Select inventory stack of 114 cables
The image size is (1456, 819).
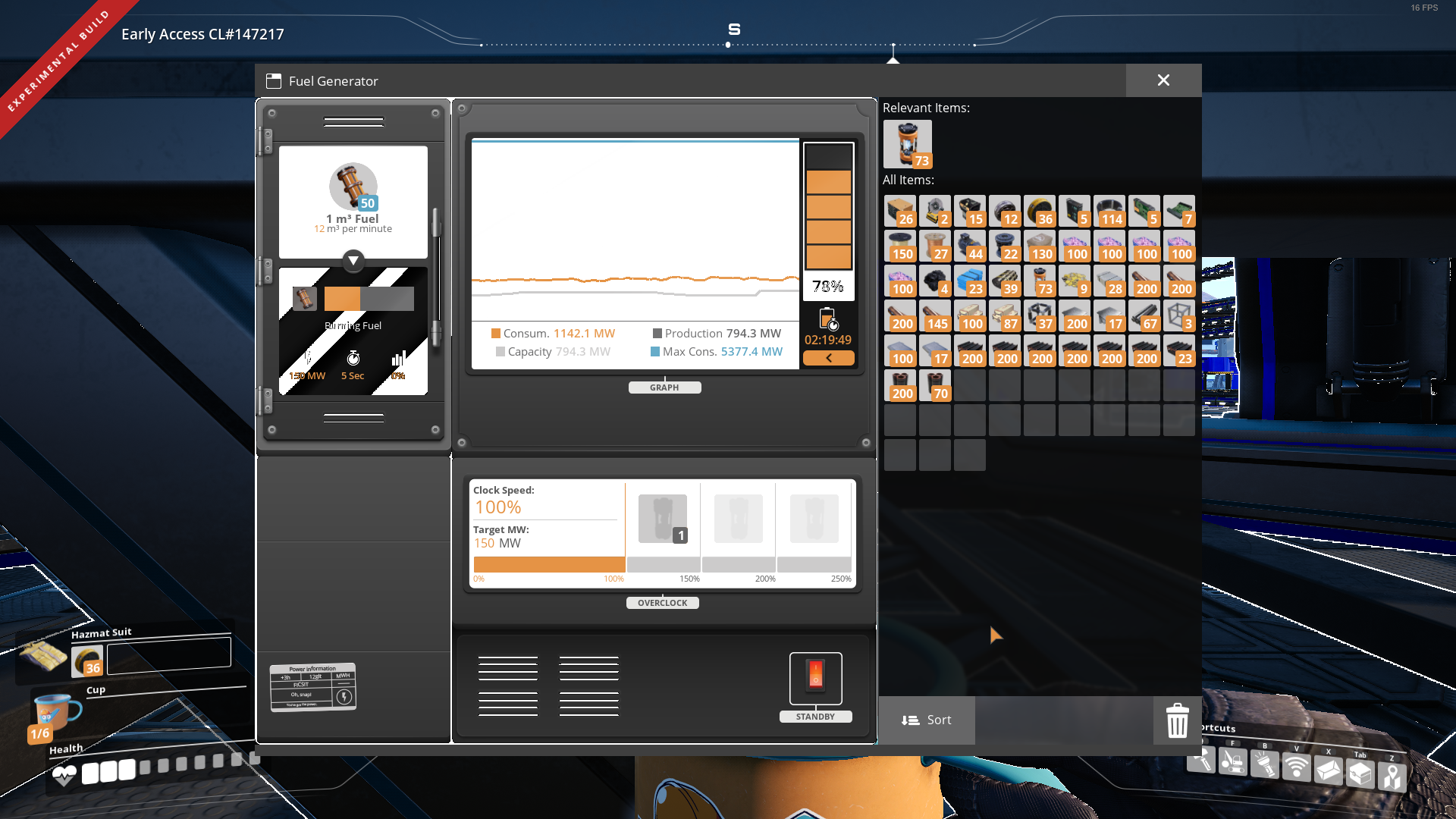click(1109, 212)
